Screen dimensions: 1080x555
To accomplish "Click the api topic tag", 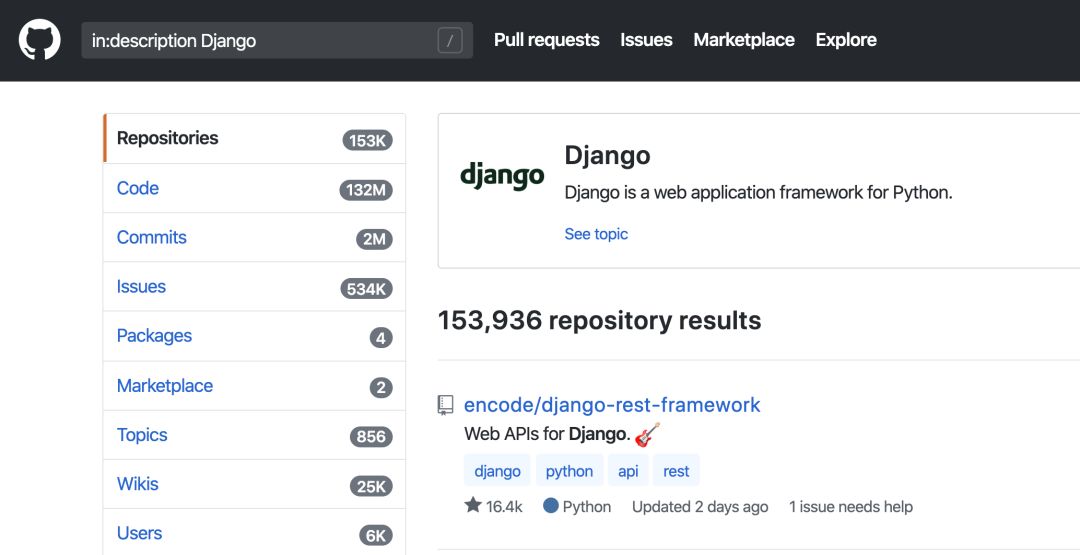I will 628,471.
